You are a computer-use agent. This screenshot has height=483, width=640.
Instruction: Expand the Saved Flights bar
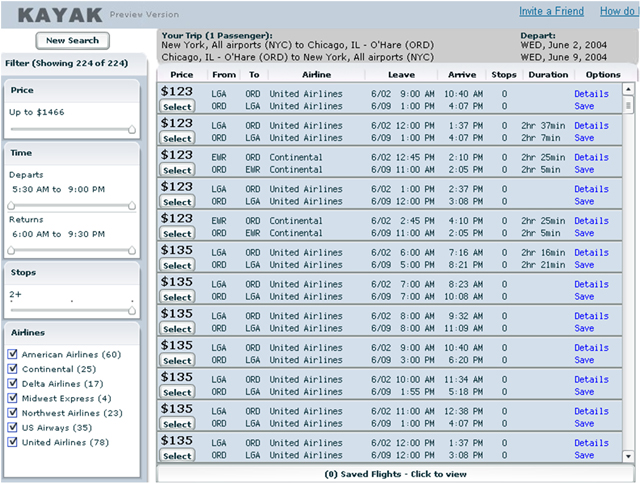click(x=396, y=474)
